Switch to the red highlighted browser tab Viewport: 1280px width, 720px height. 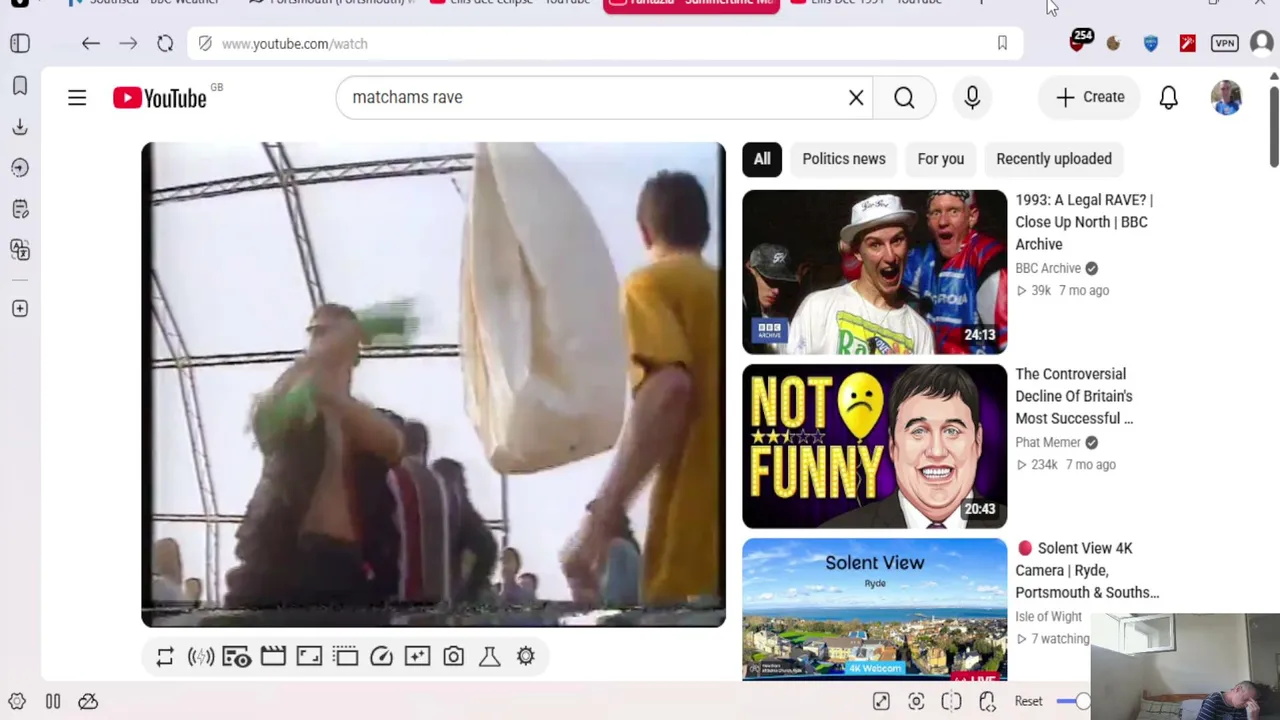(691, 5)
